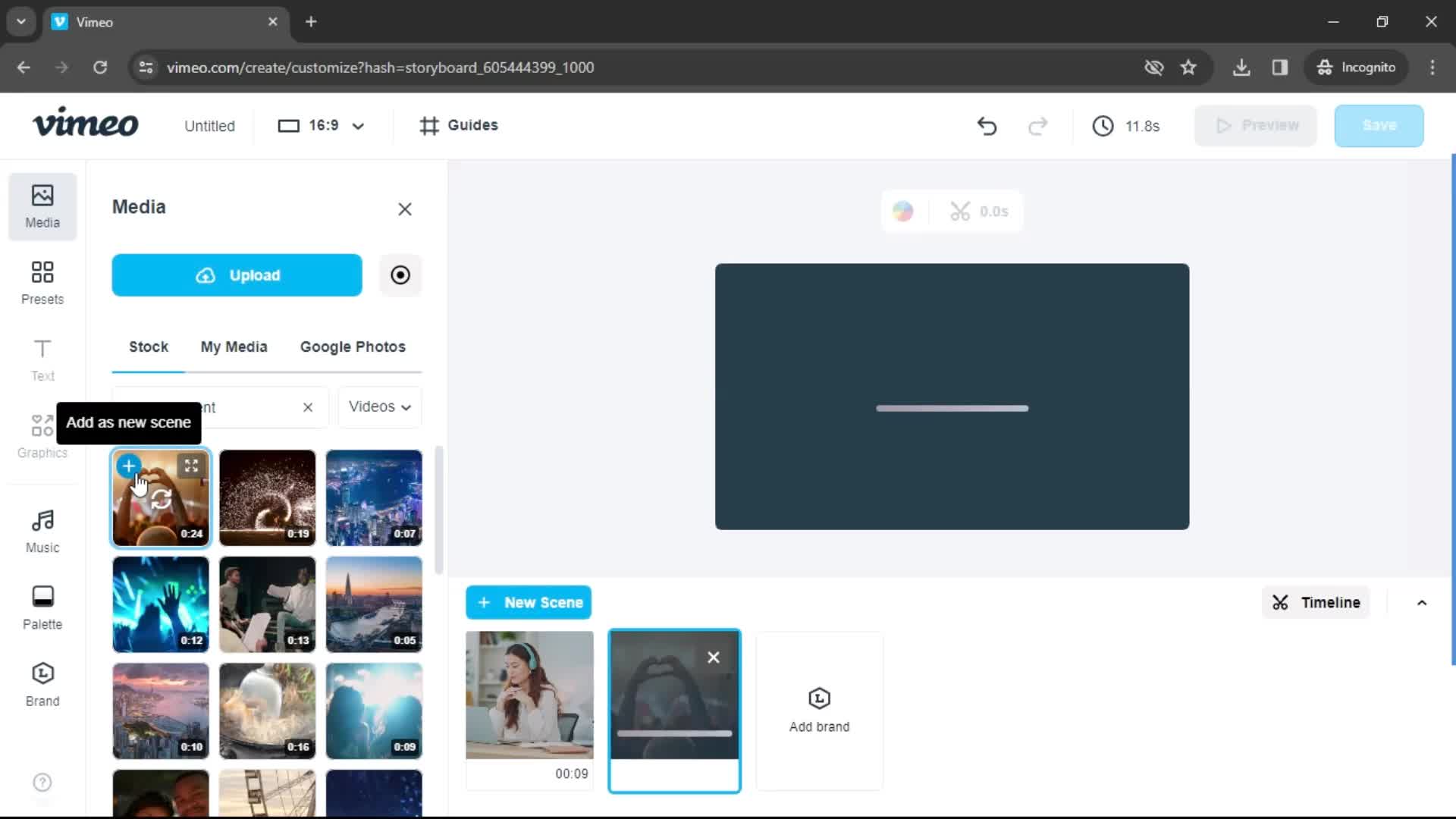The width and height of the screenshot is (1456, 819).
Task: Bookmark this page with star icon
Action: click(x=1188, y=67)
